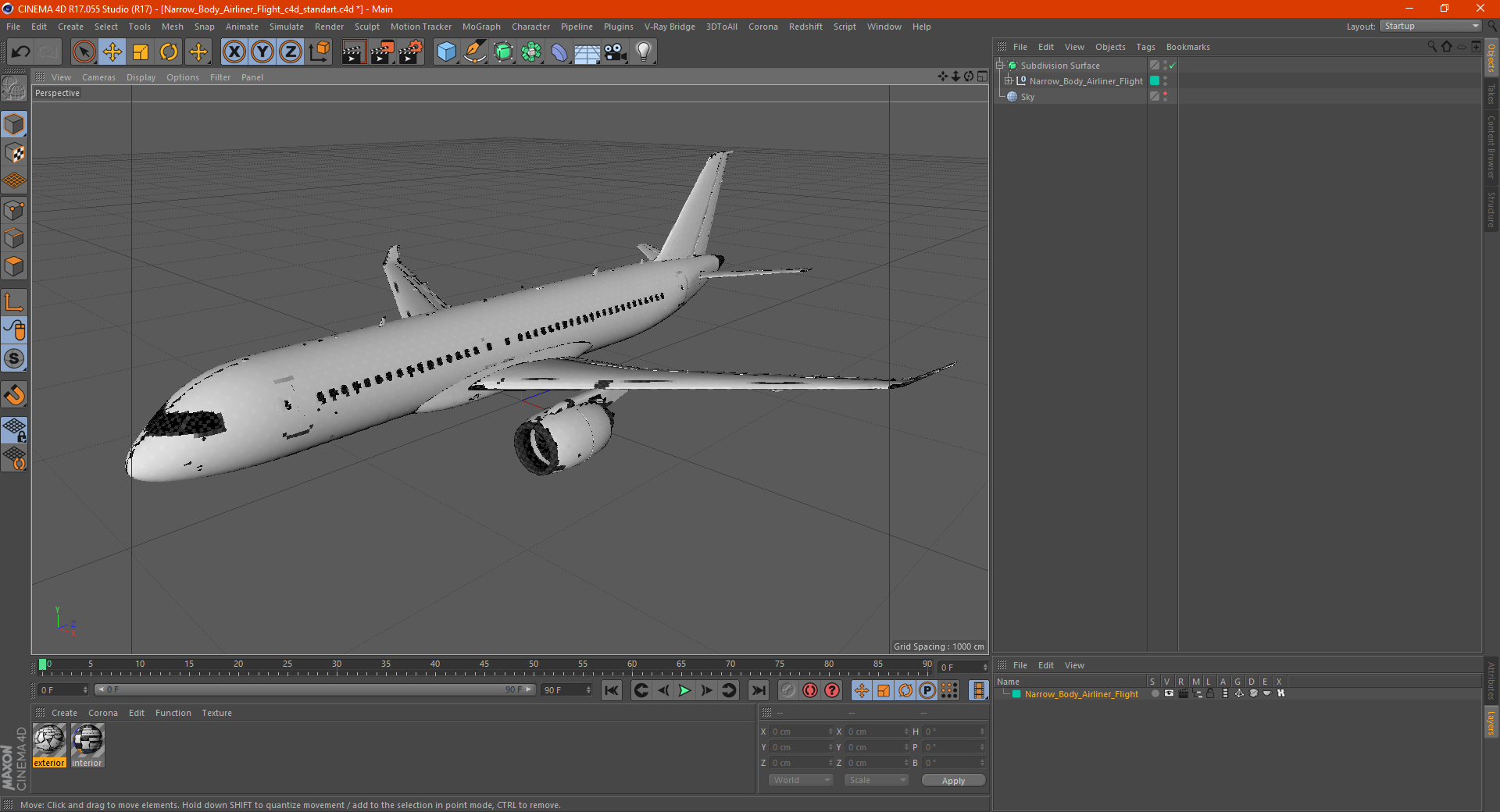Open the Sculpt menu
Image resolution: width=1500 pixels, height=812 pixels.
pos(366,27)
